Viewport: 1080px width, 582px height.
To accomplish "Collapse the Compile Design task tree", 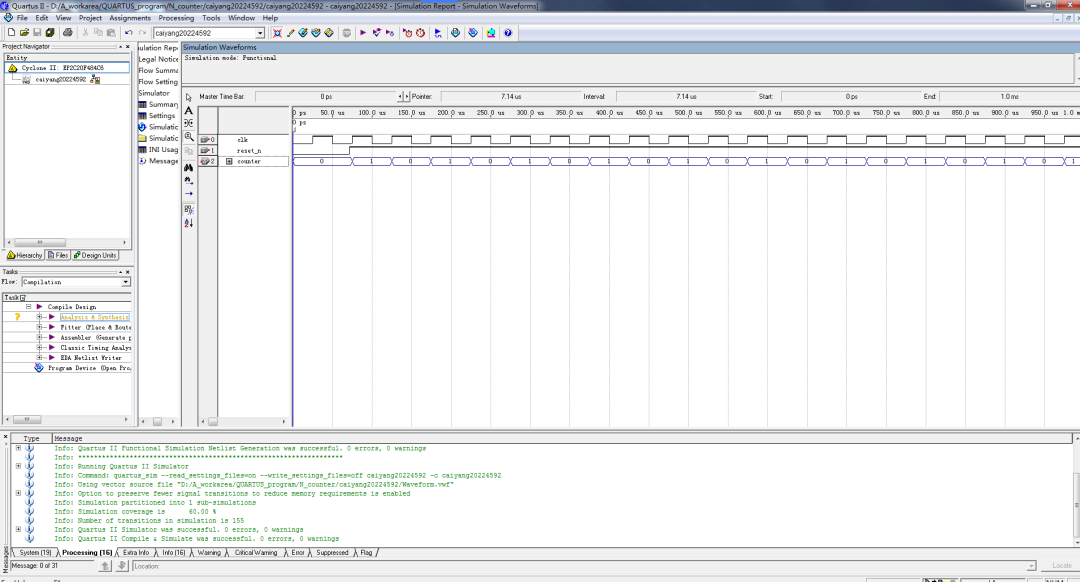I will [x=29, y=307].
